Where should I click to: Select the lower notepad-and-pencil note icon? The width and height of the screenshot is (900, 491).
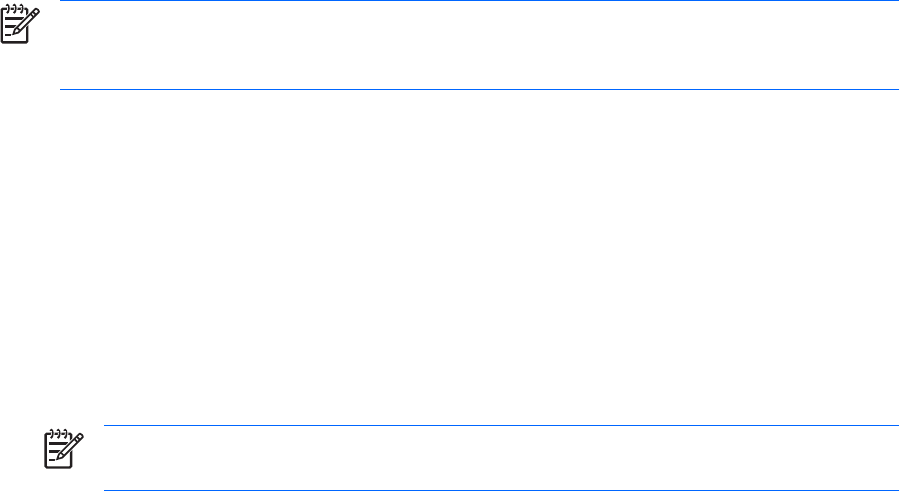[60, 449]
